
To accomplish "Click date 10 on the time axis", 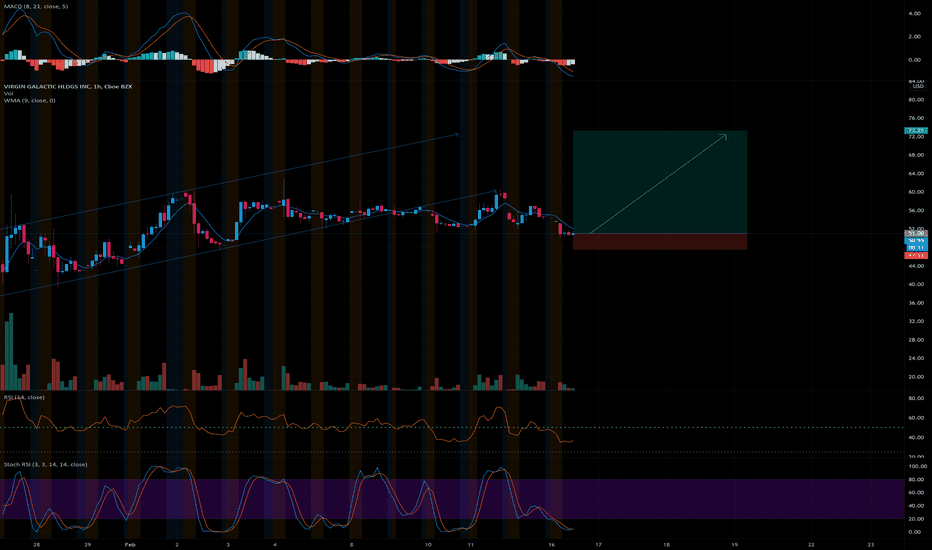I will point(428,545).
